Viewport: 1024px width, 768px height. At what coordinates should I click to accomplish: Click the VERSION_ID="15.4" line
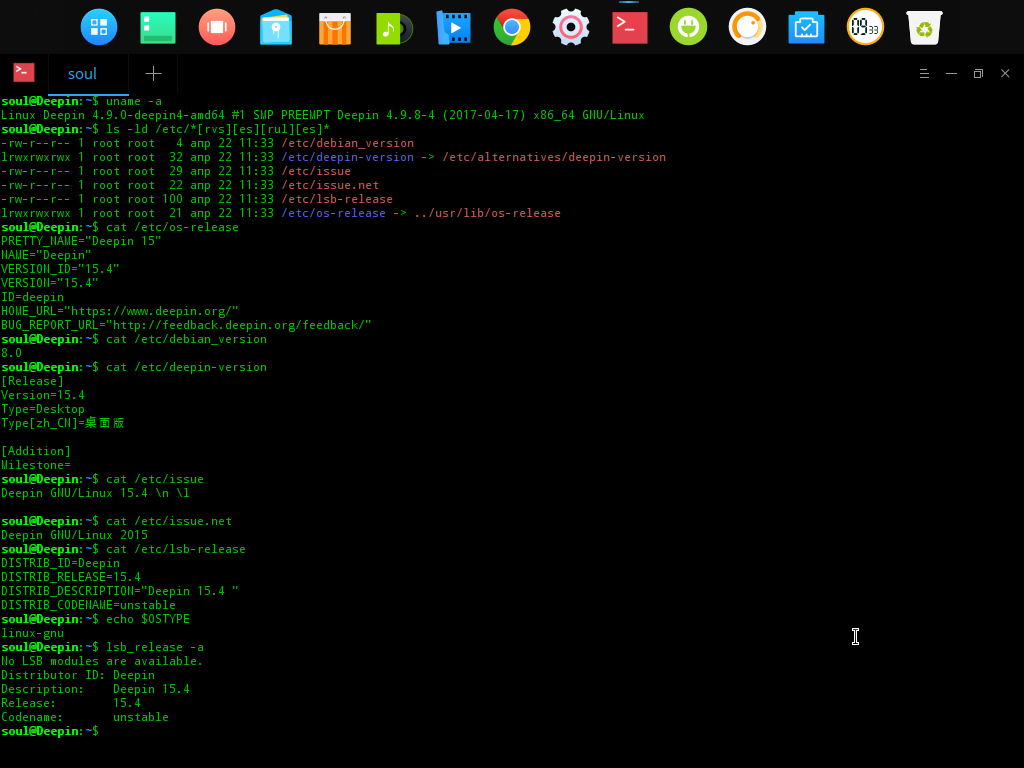pos(60,269)
